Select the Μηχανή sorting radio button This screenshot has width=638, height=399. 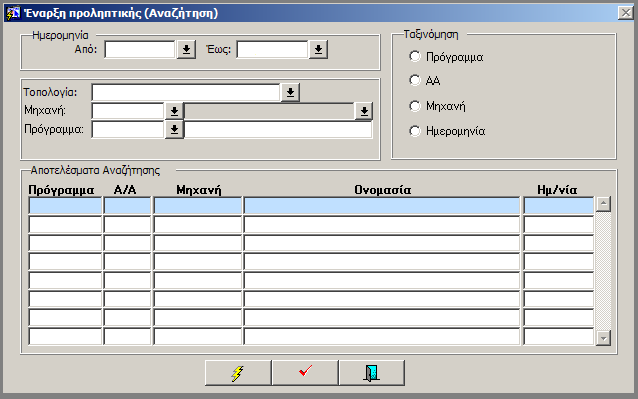click(x=415, y=106)
